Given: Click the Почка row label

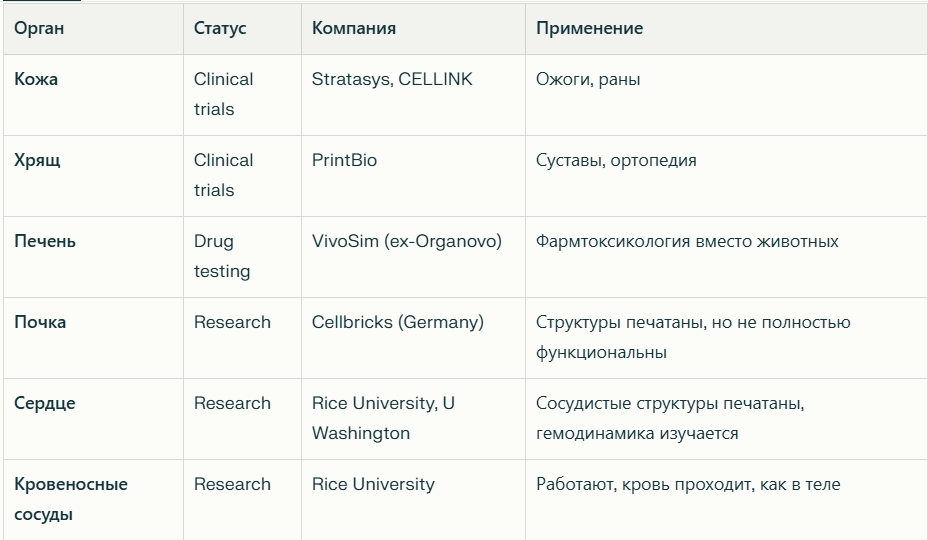Looking at the screenshot, I should tap(40, 322).
